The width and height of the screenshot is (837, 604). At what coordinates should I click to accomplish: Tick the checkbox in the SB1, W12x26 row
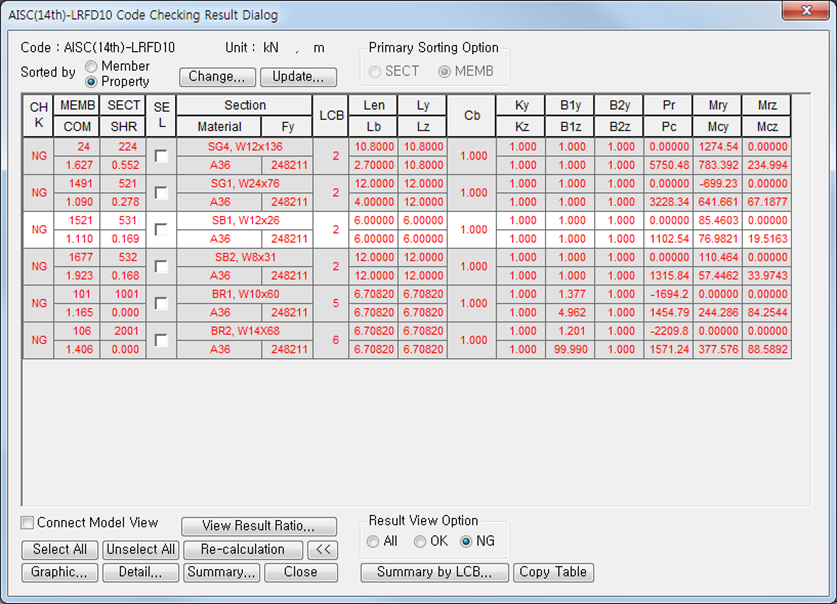pos(161,230)
